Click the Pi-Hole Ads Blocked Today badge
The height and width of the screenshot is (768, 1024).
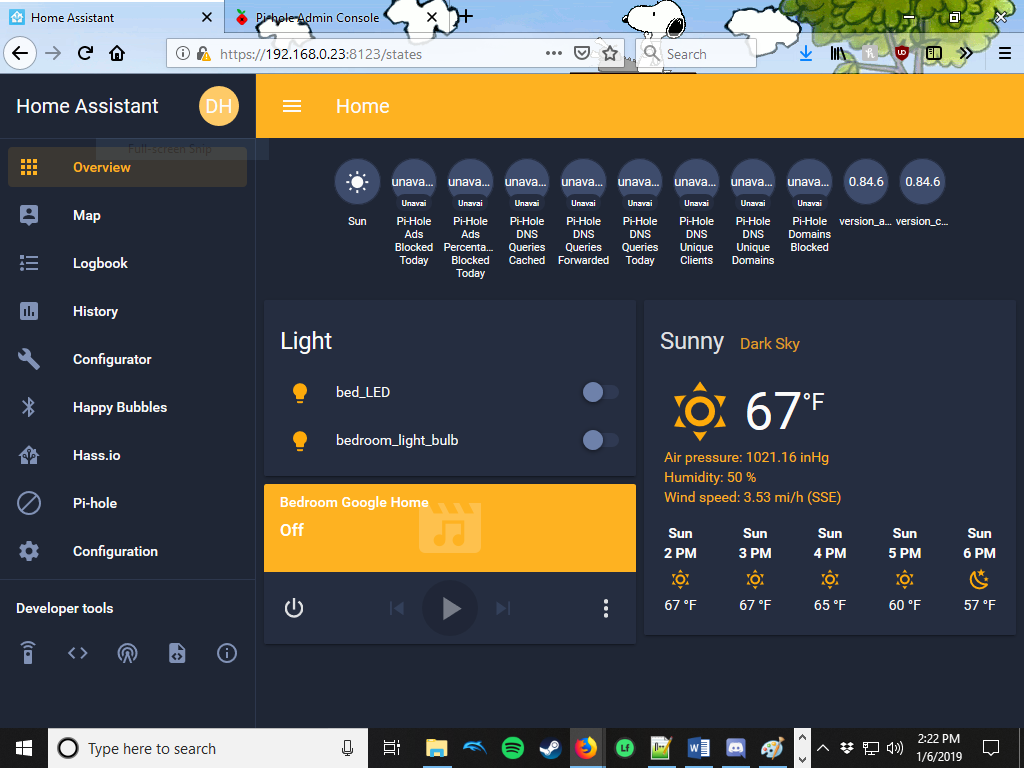pos(413,181)
